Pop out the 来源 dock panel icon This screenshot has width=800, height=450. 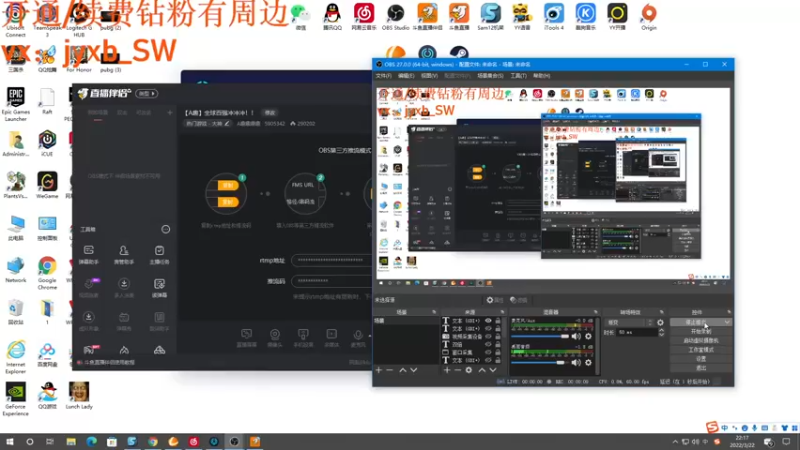[502, 312]
